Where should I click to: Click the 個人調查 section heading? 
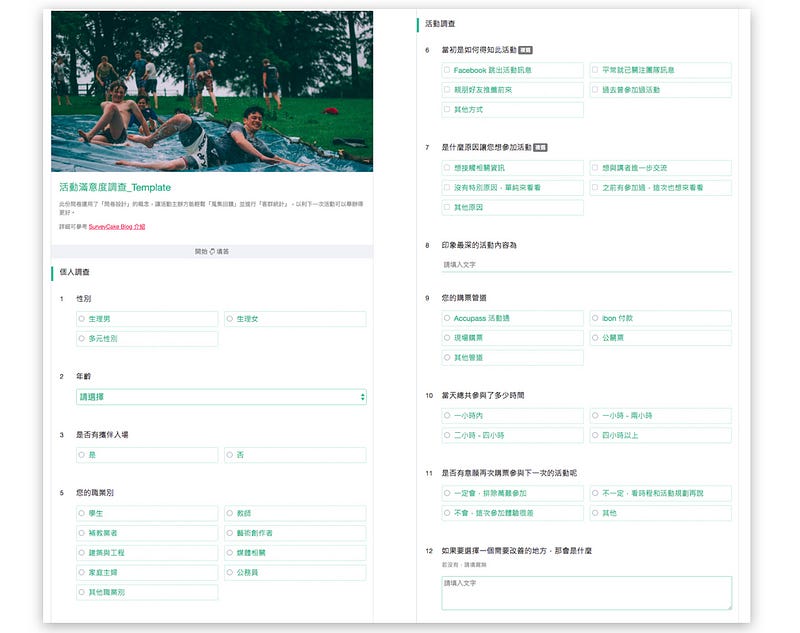pos(74,272)
